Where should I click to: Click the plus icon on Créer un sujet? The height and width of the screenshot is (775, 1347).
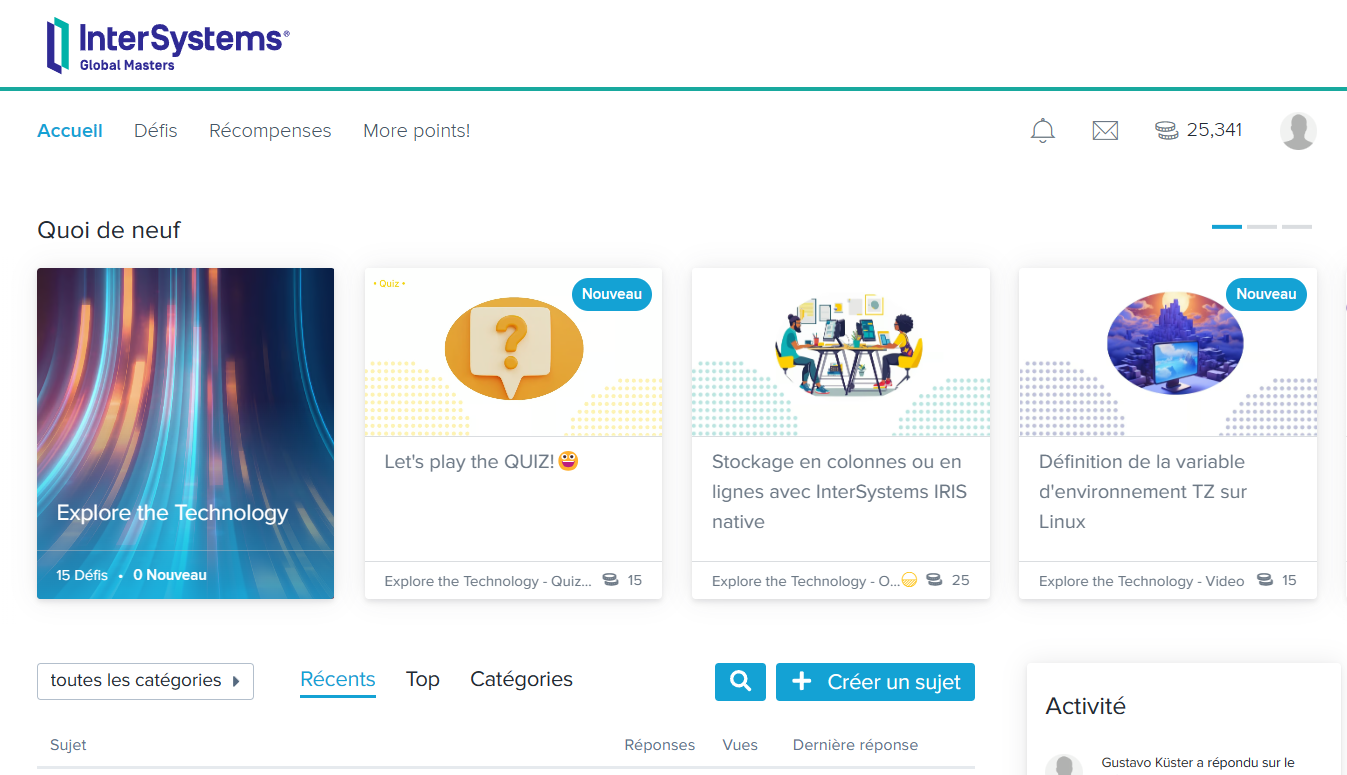pyautogui.click(x=801, y=682)
